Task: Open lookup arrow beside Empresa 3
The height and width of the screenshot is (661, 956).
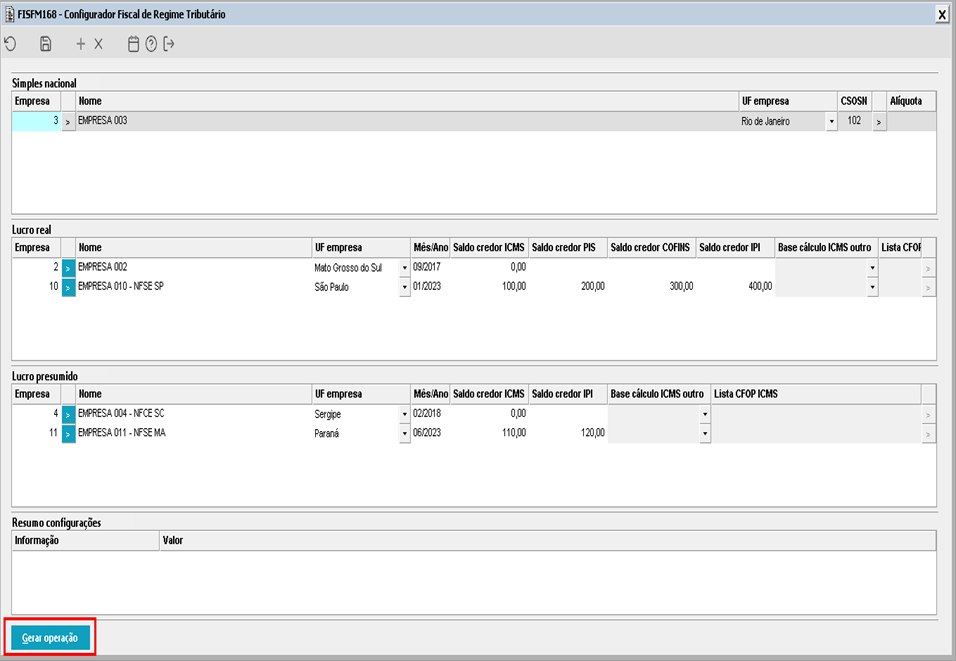Action: (68, 121)
